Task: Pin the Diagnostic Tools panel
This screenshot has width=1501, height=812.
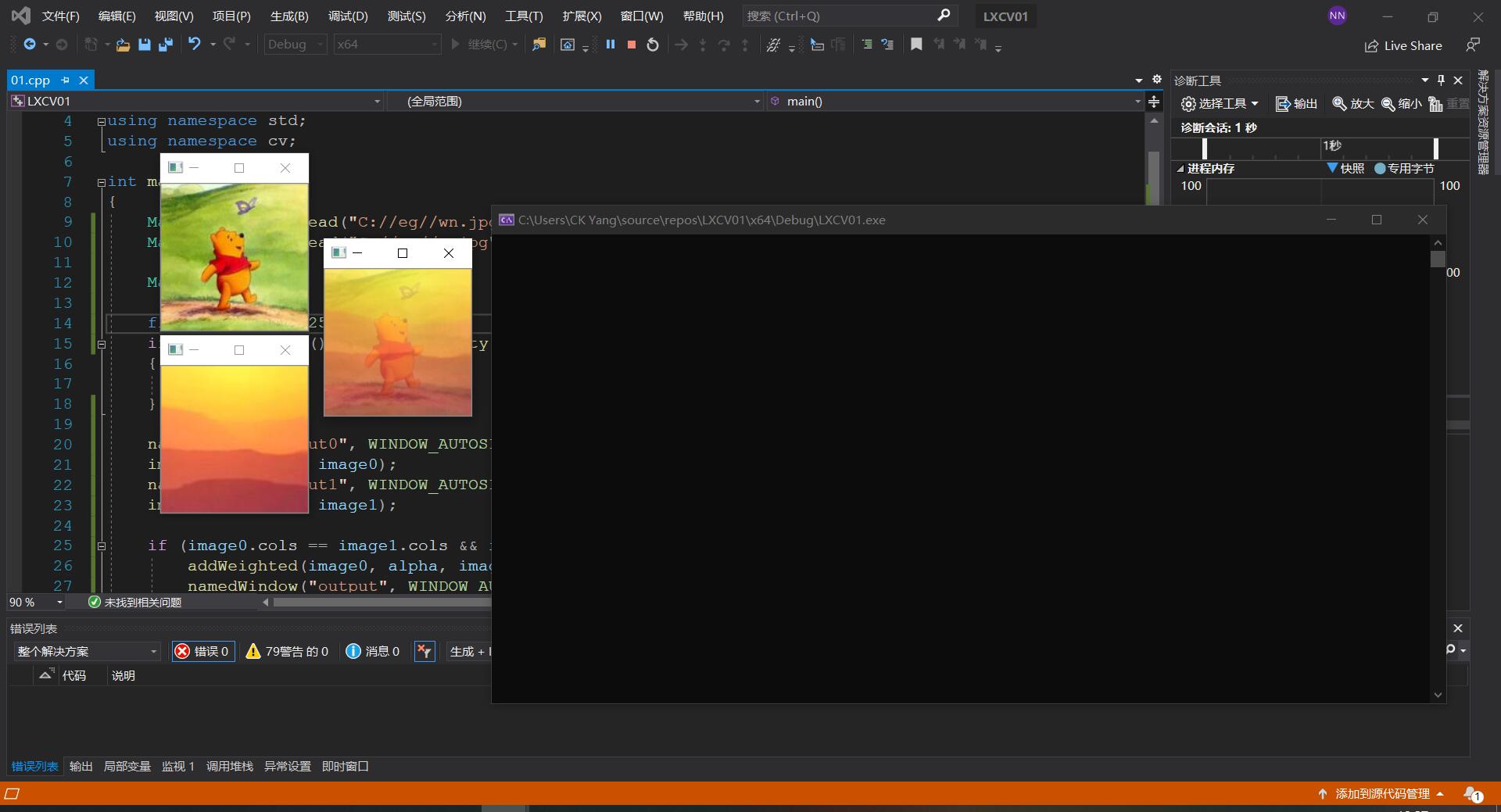Action: coord(1441,80)
